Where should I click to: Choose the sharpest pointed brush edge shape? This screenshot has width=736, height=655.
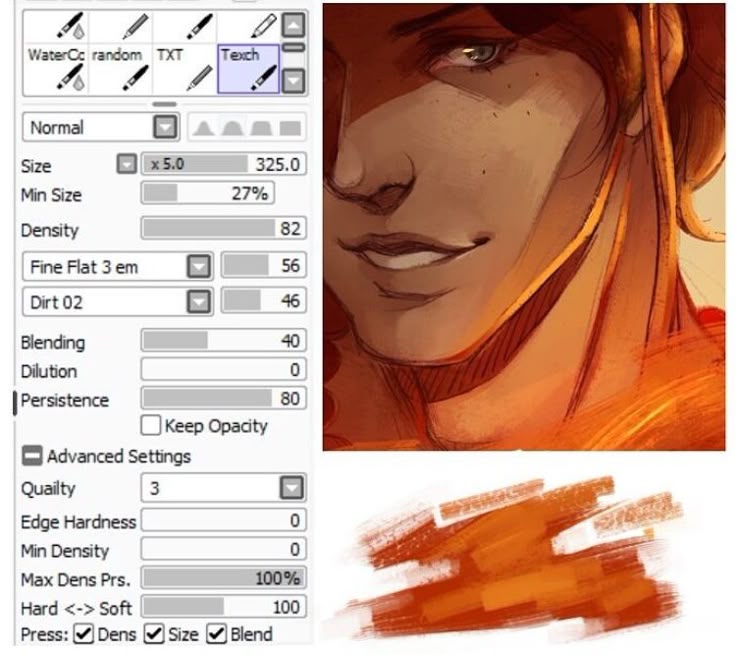pyautogui.click(x=203, y=128)
